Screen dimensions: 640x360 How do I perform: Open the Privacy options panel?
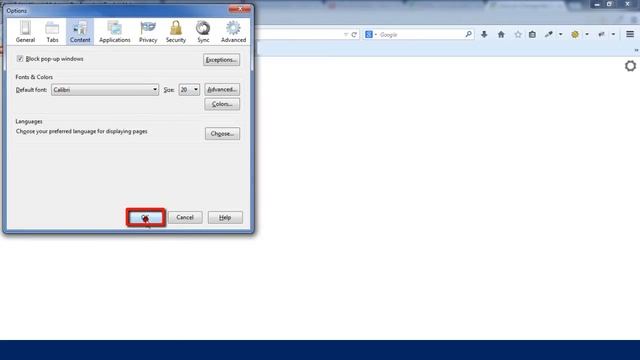click(x=148, y=31)
